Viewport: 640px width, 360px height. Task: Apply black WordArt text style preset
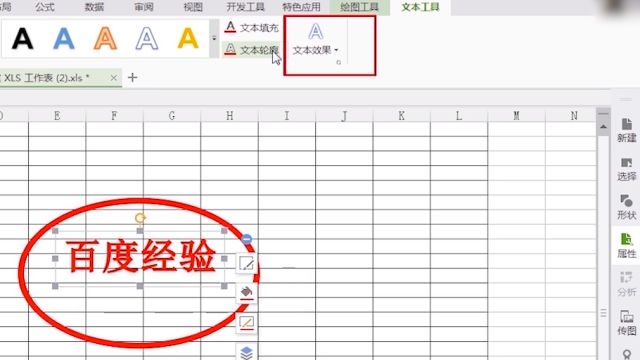22,39
